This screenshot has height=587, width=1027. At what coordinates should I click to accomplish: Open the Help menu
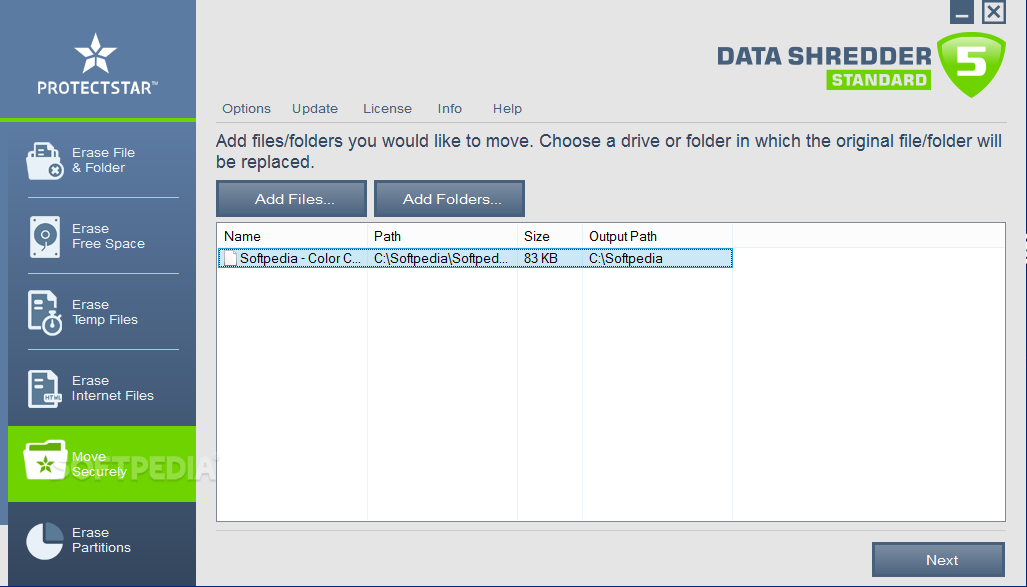pos(508,109)
